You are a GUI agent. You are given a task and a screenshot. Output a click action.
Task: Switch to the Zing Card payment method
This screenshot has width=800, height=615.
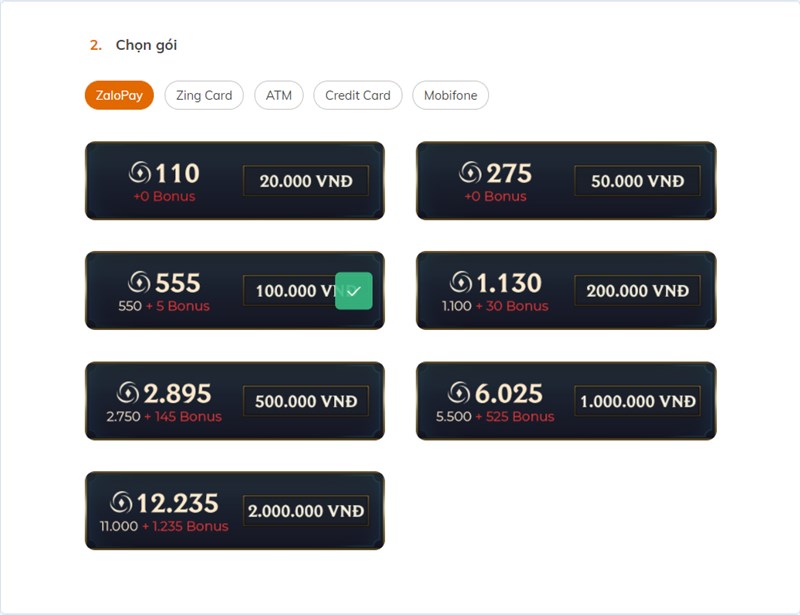pyautogui.click(x=204, y=95)
